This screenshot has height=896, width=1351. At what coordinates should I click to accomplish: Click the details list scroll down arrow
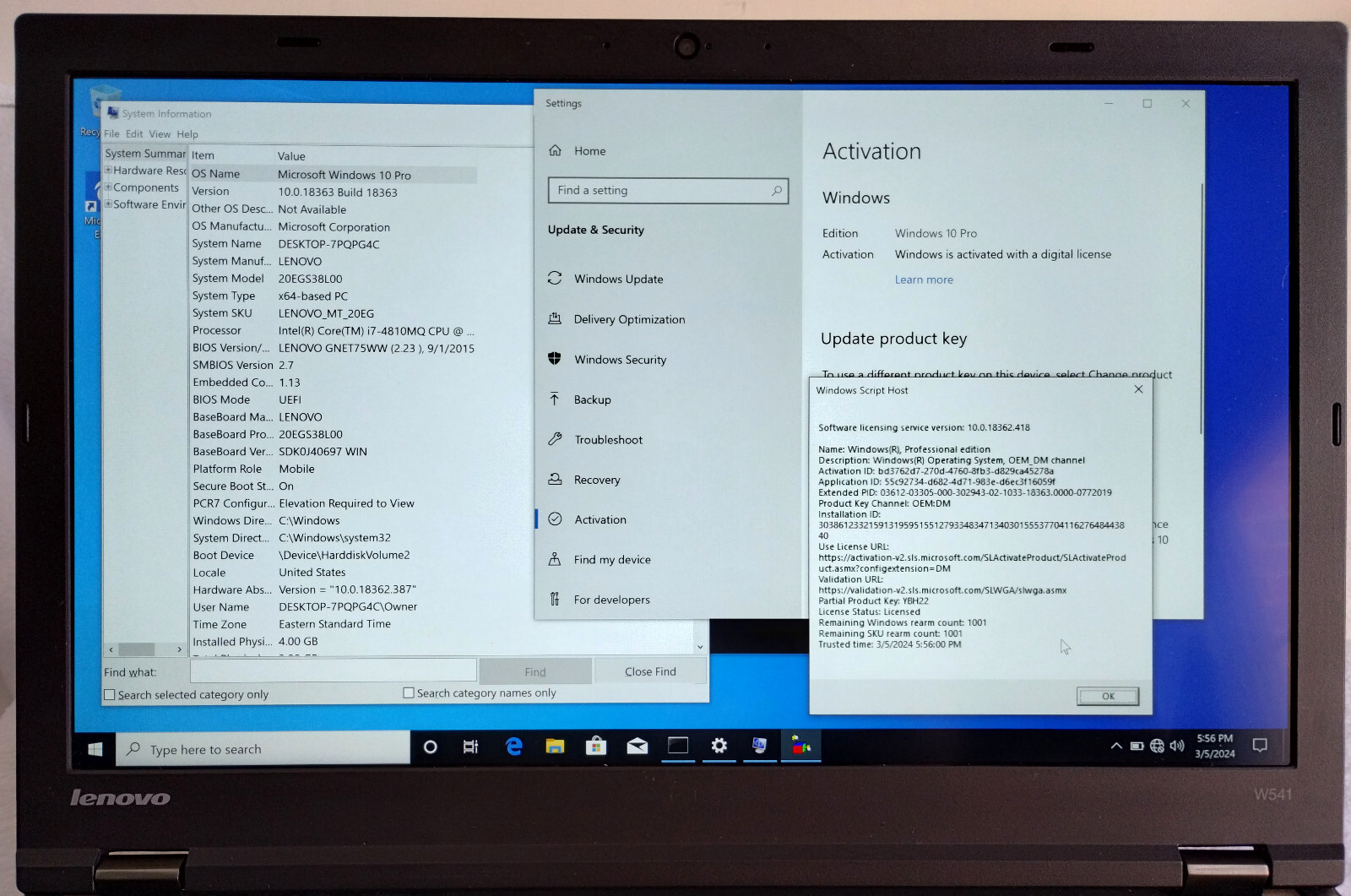(700, 647)
